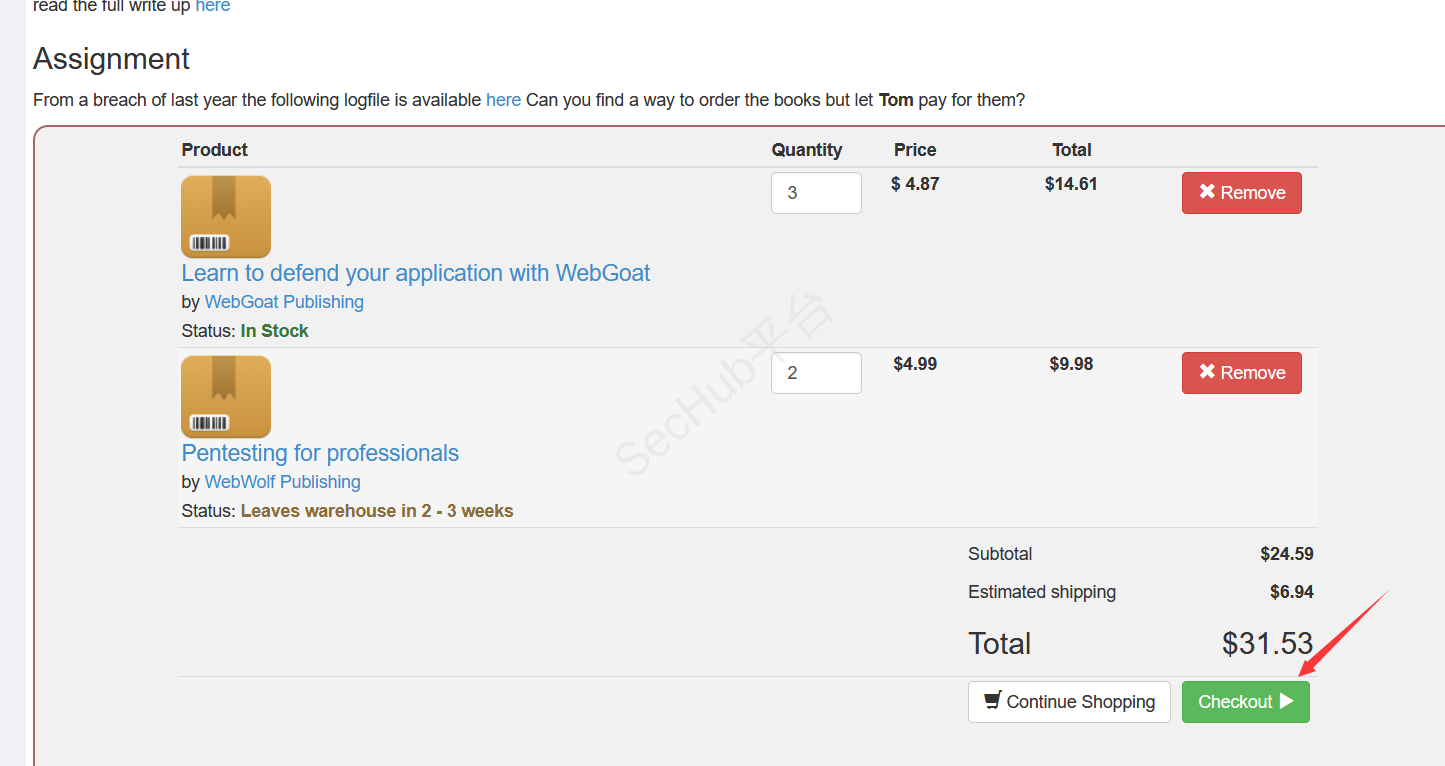Image resolution: width=1445 pixels, height=766 pixels.
Task: Remove Pentesting for professionals from cart
Action: click(1241, 373)
